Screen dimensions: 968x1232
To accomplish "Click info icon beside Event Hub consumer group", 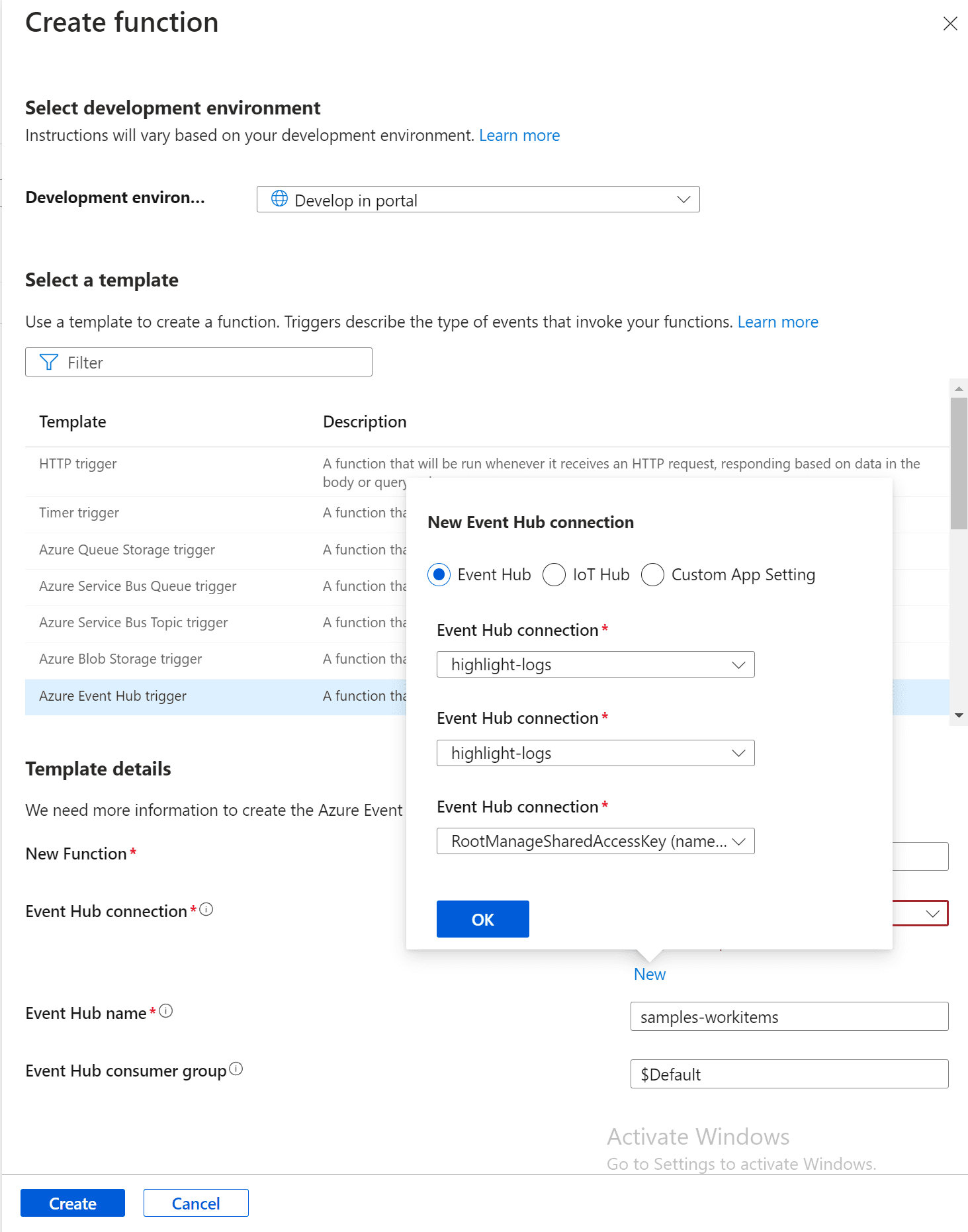I will [x=236, y=1069].
